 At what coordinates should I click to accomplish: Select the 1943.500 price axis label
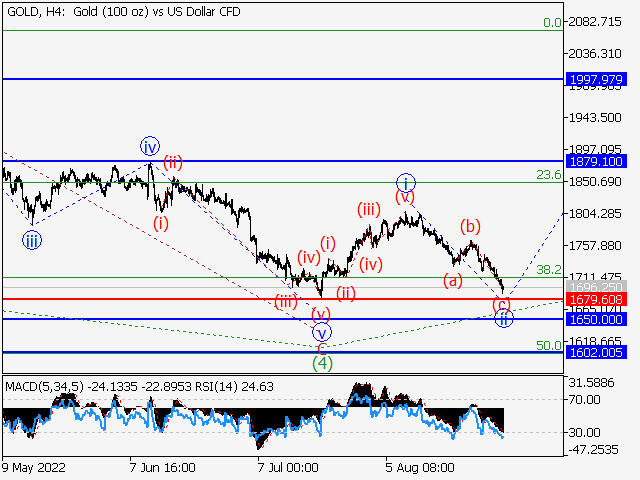[x=595, y=118]
